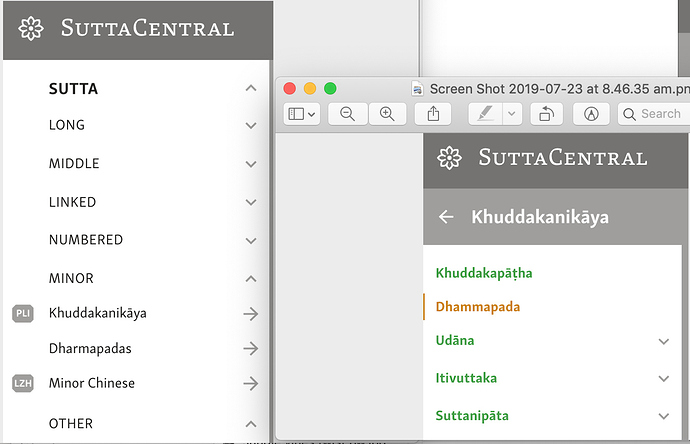Go back with arrow beside Khuddakanikāya header
Image resolution: width=690 pixels, height=444 pixels.
[446, 216]
